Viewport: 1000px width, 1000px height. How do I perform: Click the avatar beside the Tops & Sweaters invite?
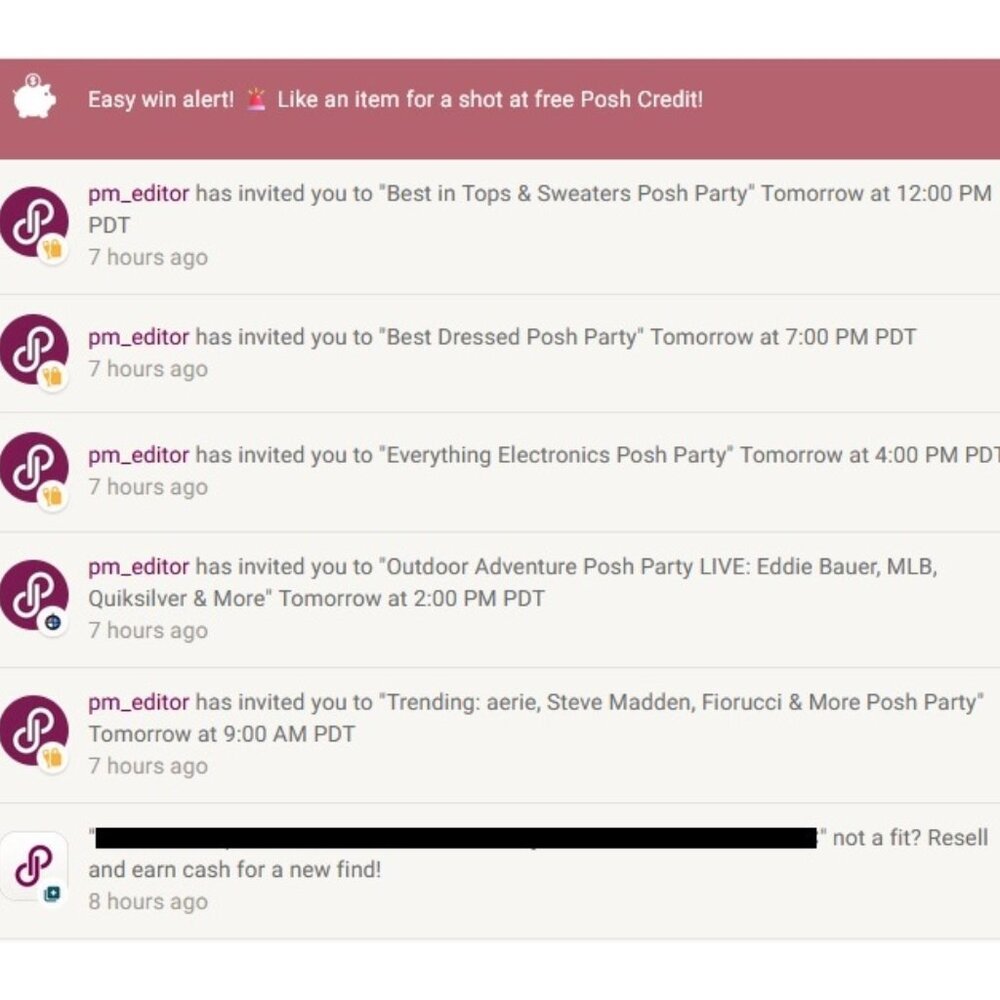pyautogui.click(x=34, y=222)
